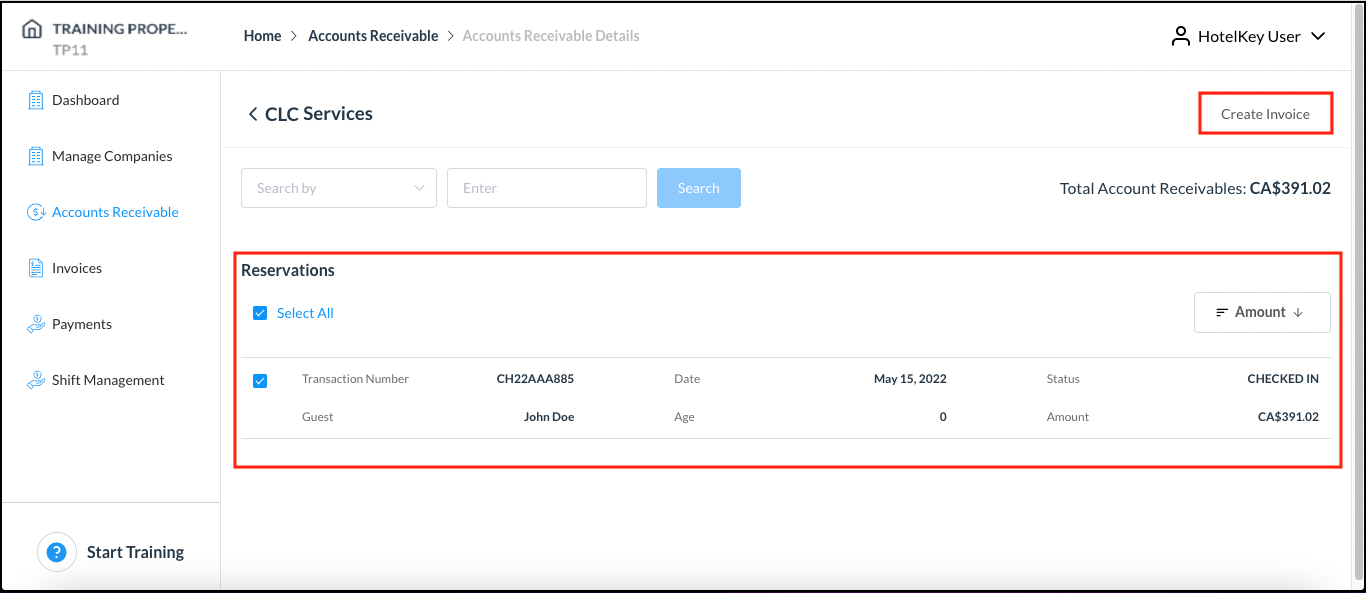
Task: Click the Start Training question mark icon
Action: tap(57, 551)
